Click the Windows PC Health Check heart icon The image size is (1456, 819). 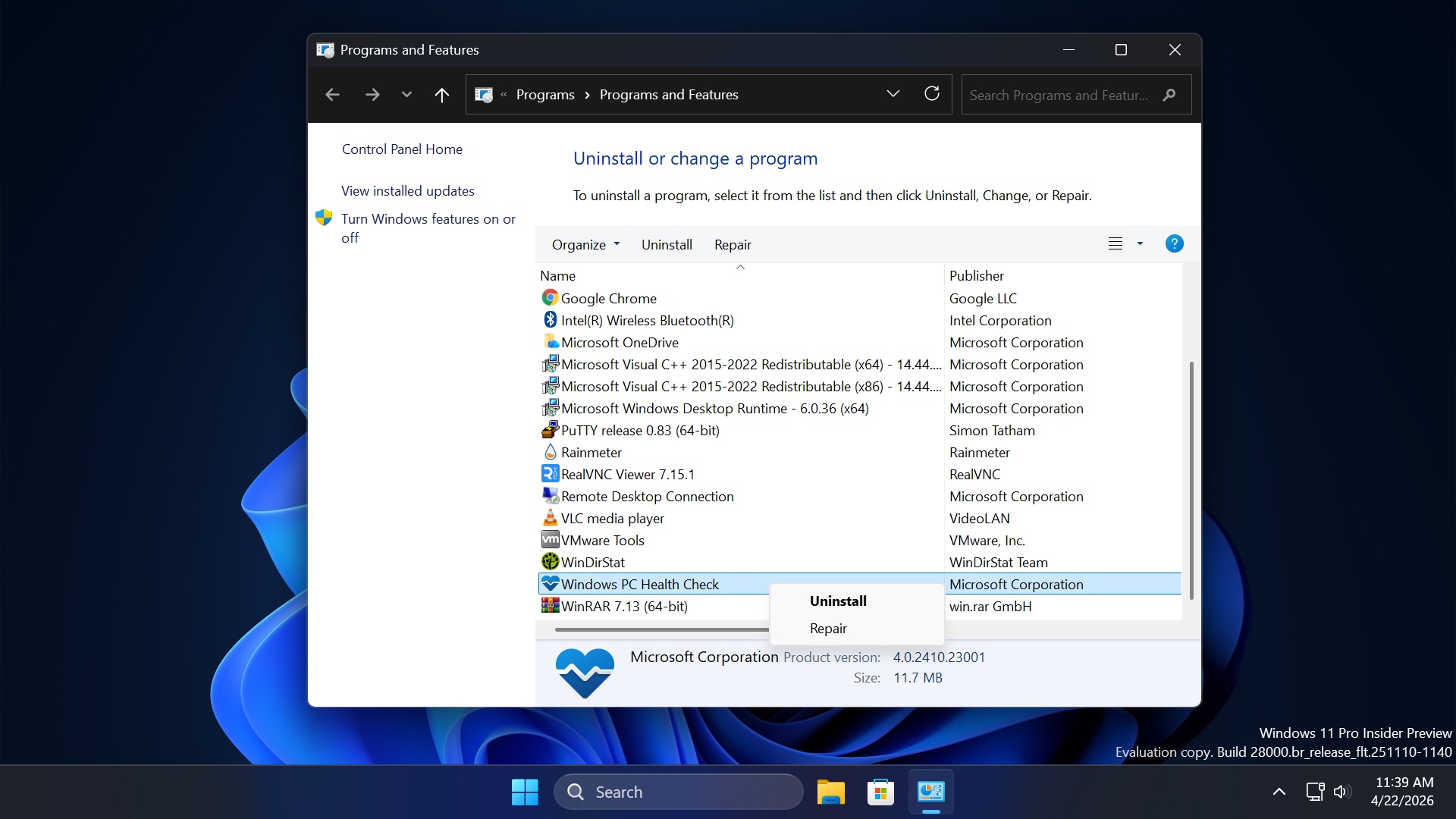point(550,584)
